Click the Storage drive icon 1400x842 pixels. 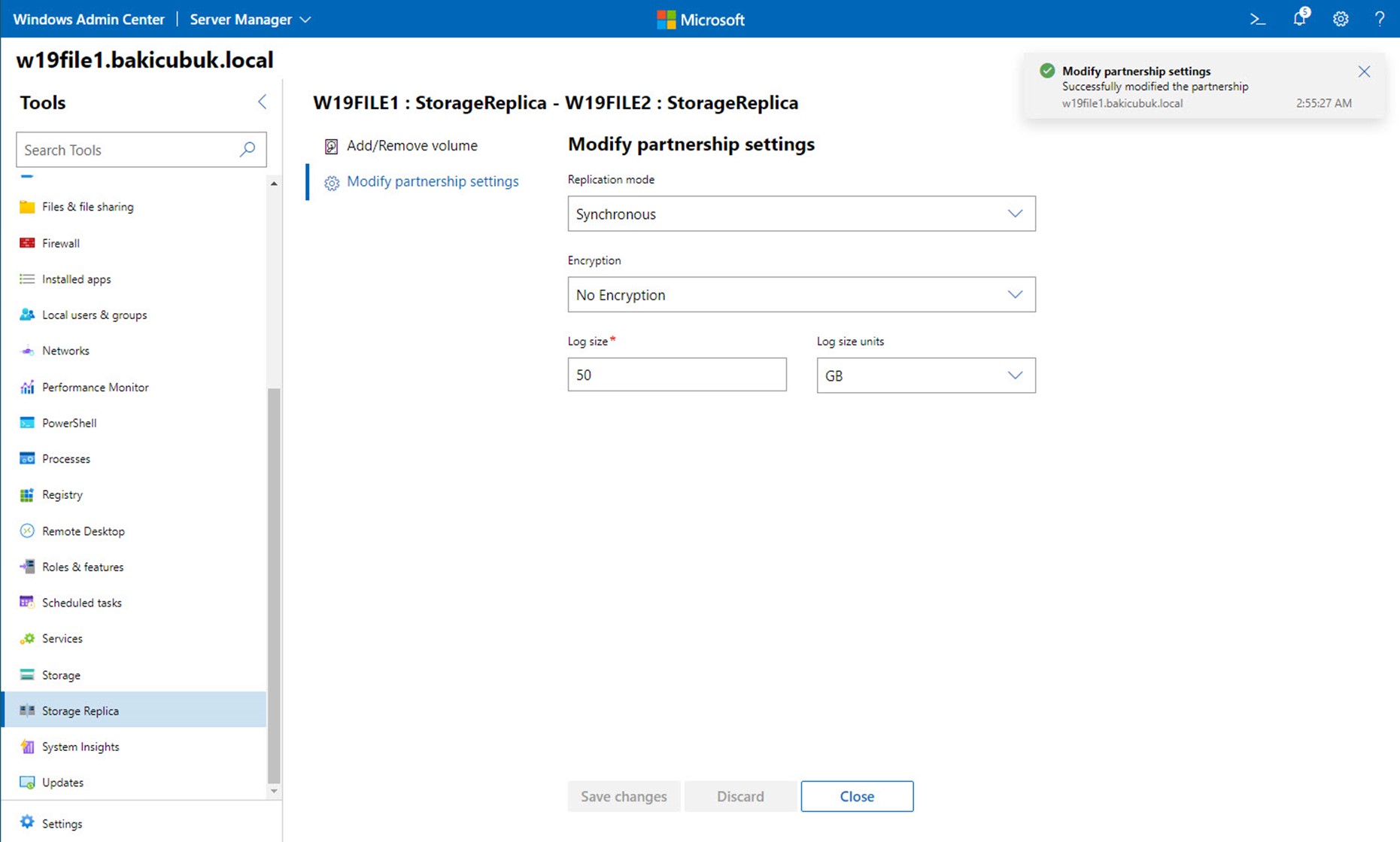click(x=27, y=675)
